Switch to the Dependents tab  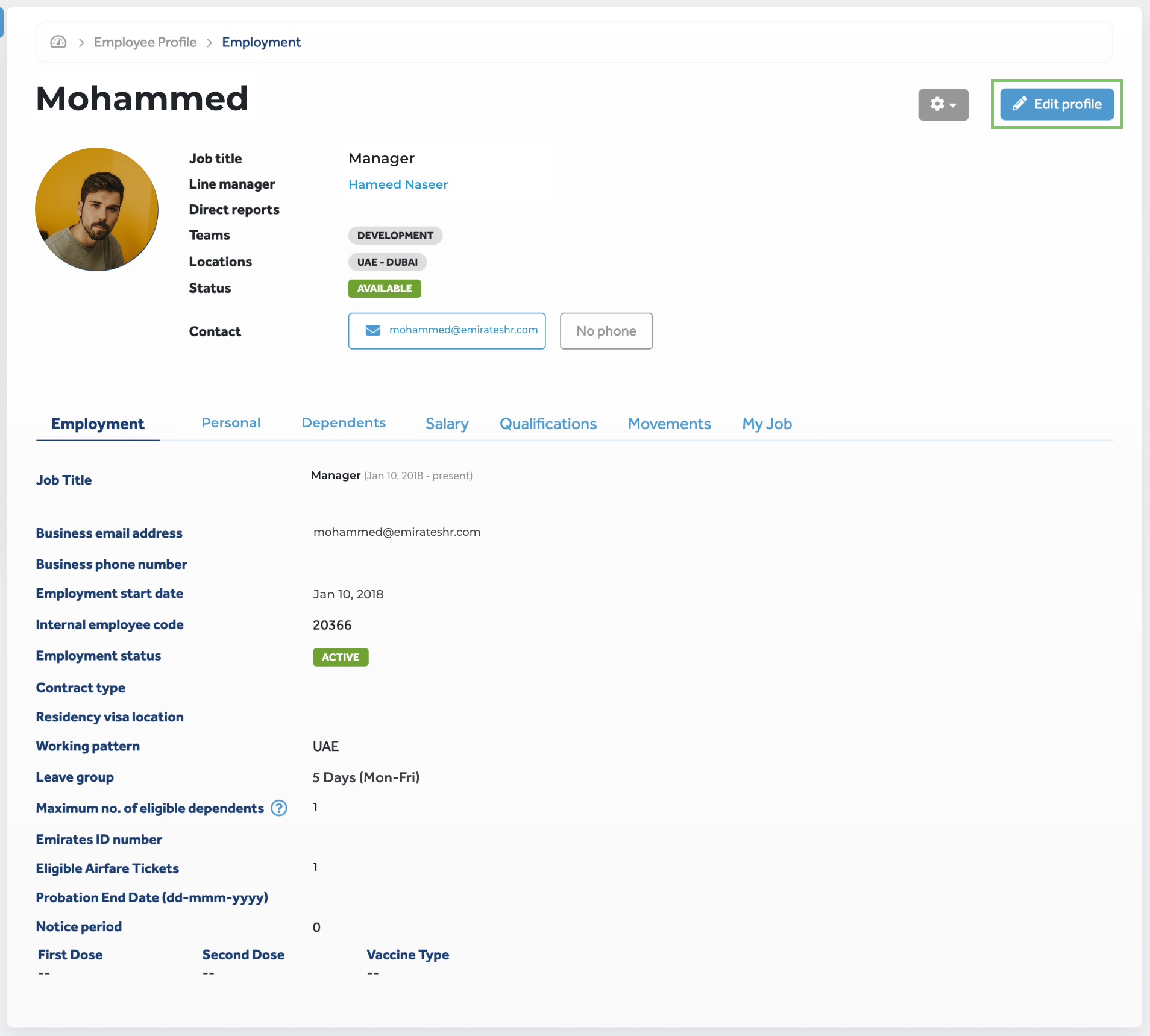[x=344, y=423]
